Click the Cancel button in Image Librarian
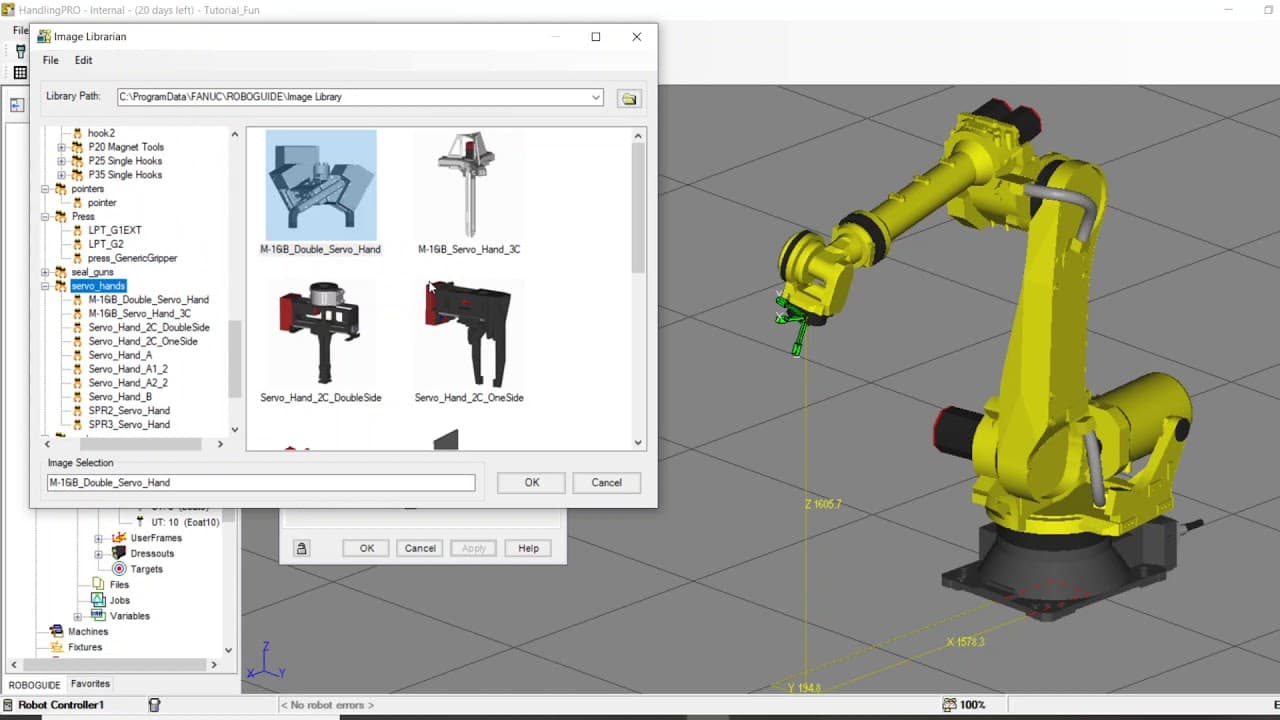 [x=606, y=482]
